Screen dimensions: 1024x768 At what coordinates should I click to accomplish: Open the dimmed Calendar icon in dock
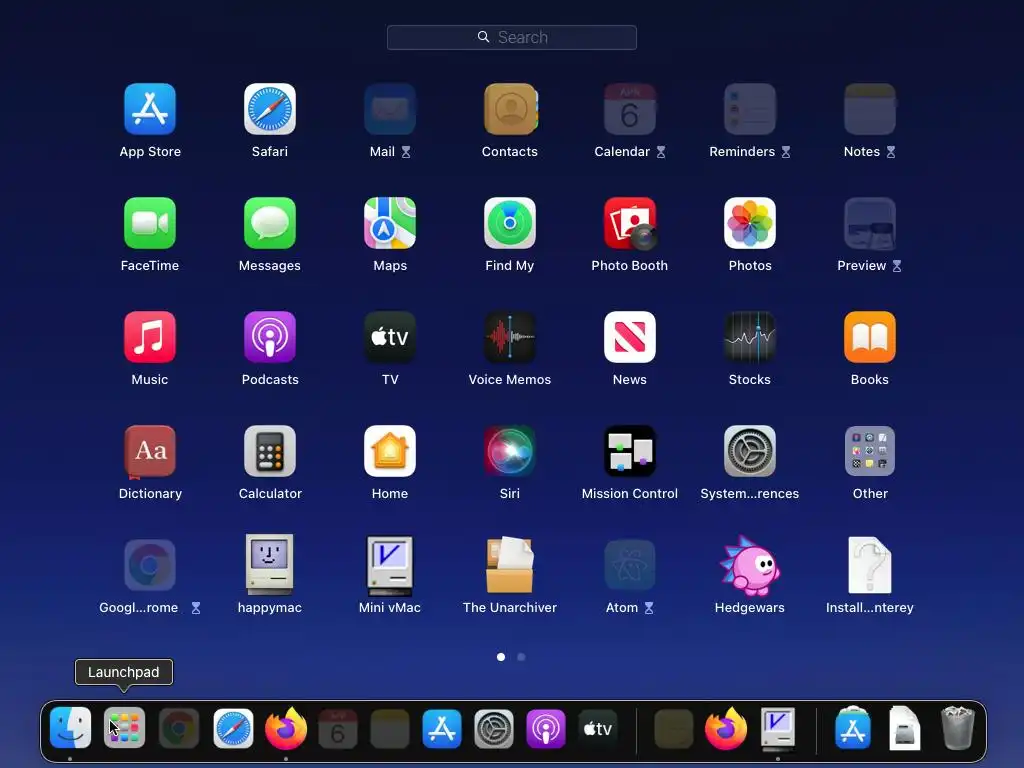[338, 729]
